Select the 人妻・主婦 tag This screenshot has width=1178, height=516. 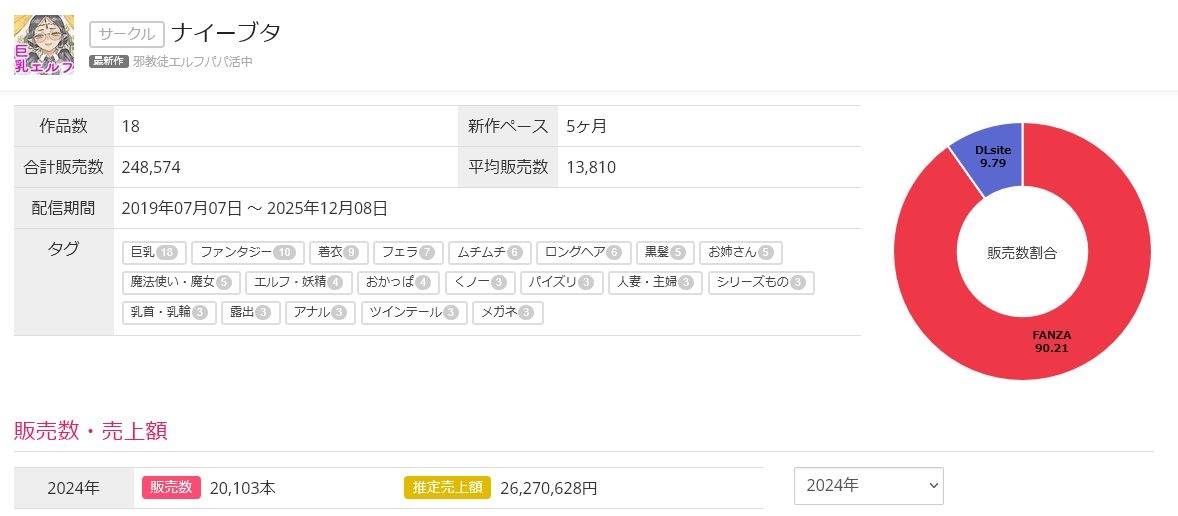655,283
